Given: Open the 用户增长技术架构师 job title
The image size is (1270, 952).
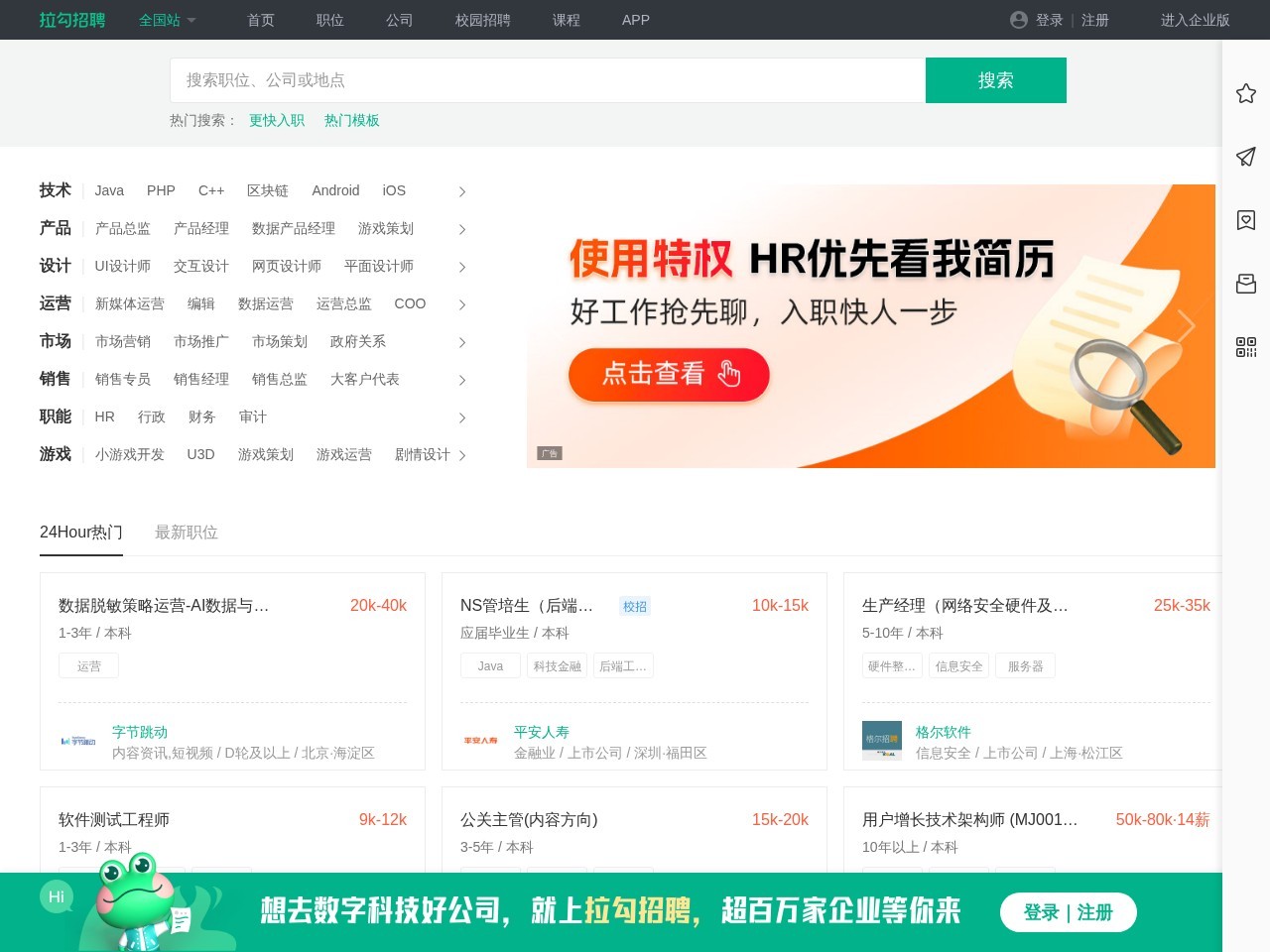Looking at the screenshot, I should pyautogui.click(x=969, y=819).
